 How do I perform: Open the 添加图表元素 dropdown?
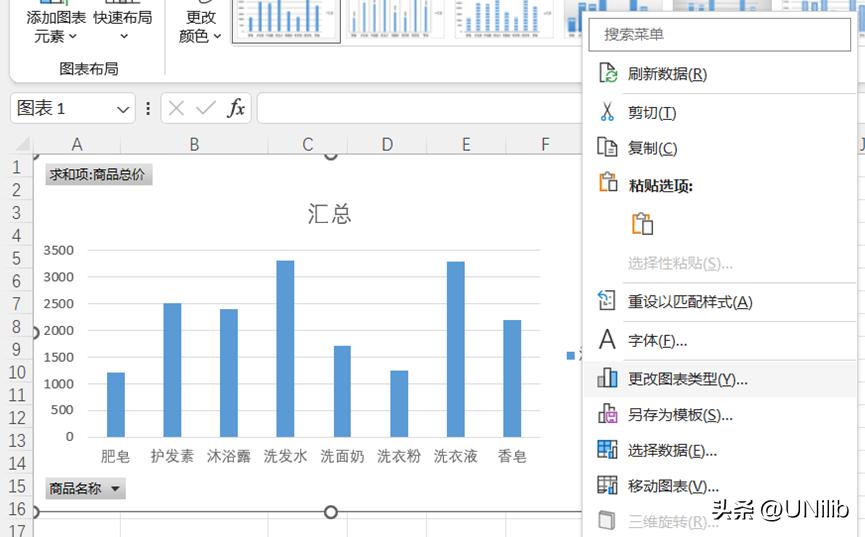(x=56, y=26)
